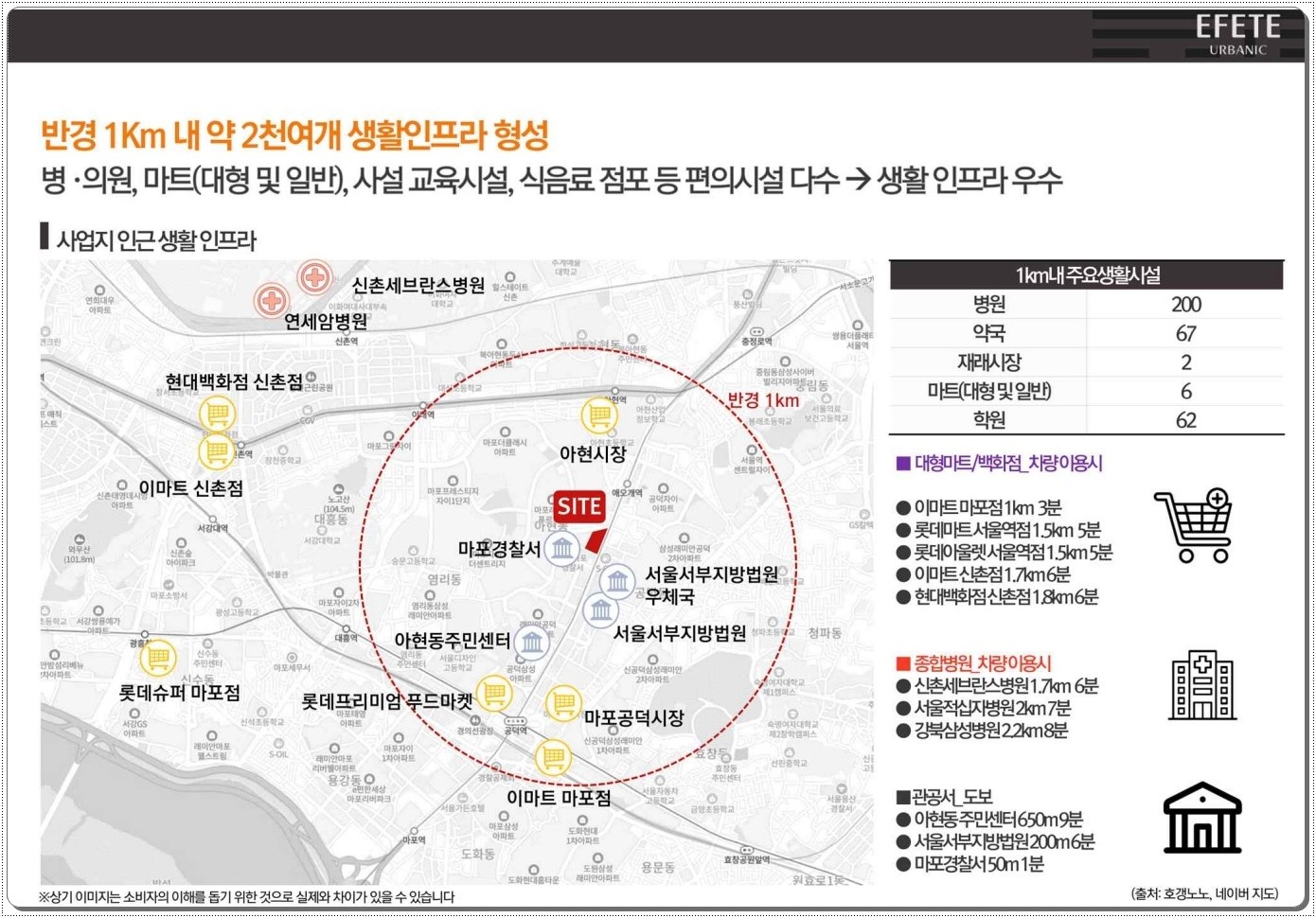Image resolution: width=1316 pixels, height=918 pixels.
Task: Select the building icon beside 마포경찰서
Action: (x=564, y=549)
